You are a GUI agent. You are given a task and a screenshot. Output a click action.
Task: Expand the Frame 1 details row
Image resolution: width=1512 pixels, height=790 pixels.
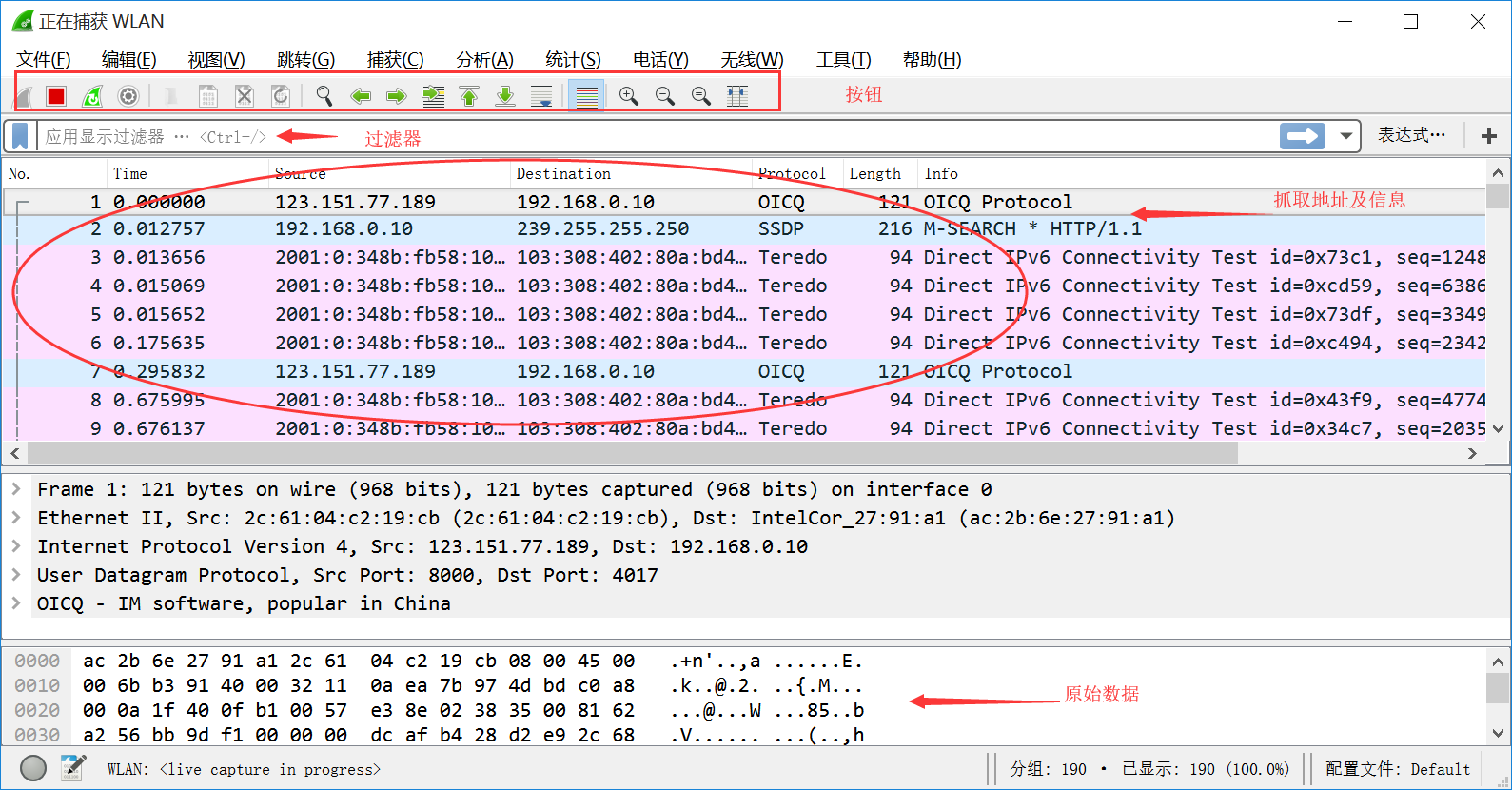(x=16, y=489)
